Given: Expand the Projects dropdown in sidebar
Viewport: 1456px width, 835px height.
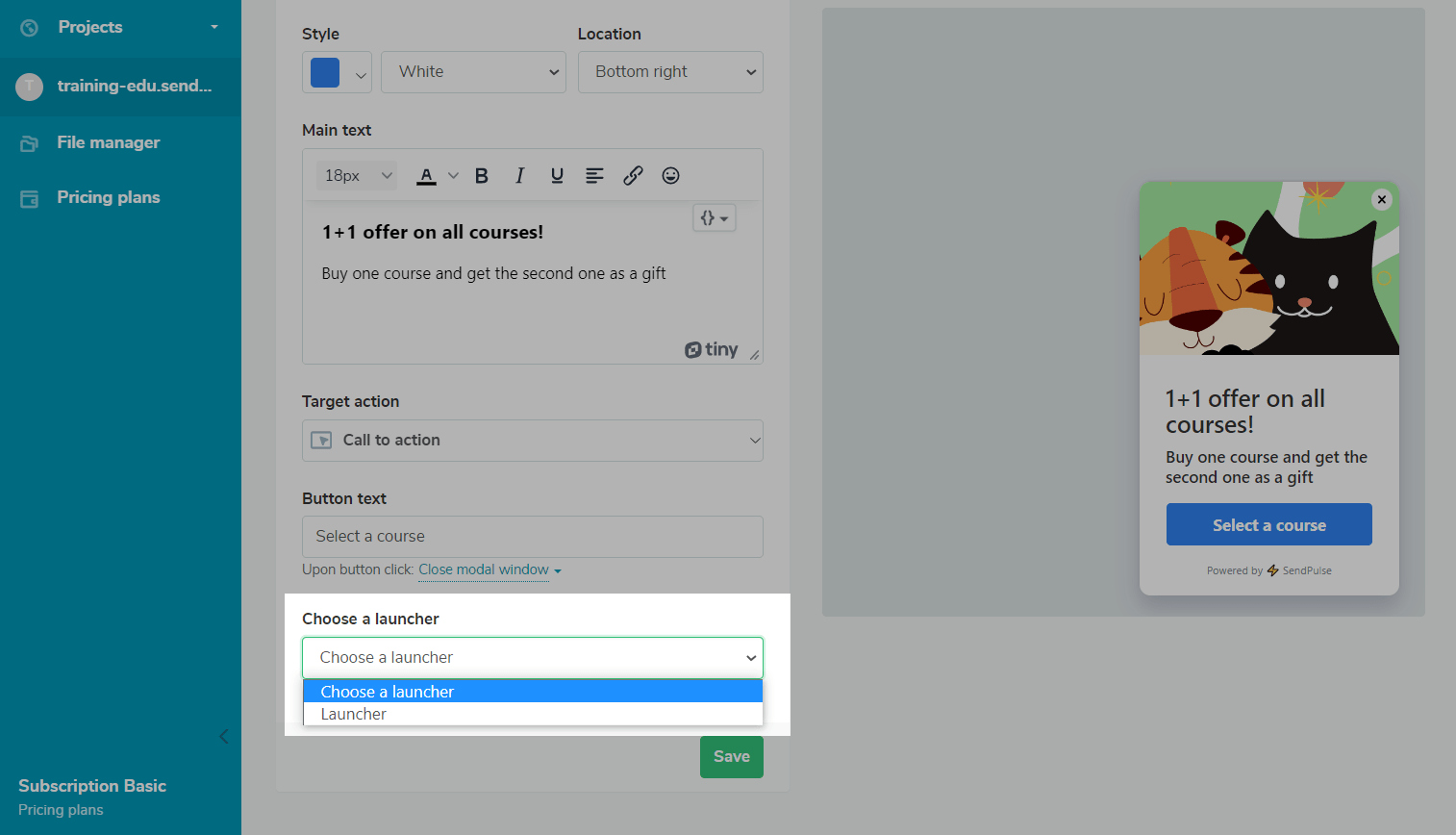Looking at the screenshot, I should pyautogui.click(x=214, y=27).
